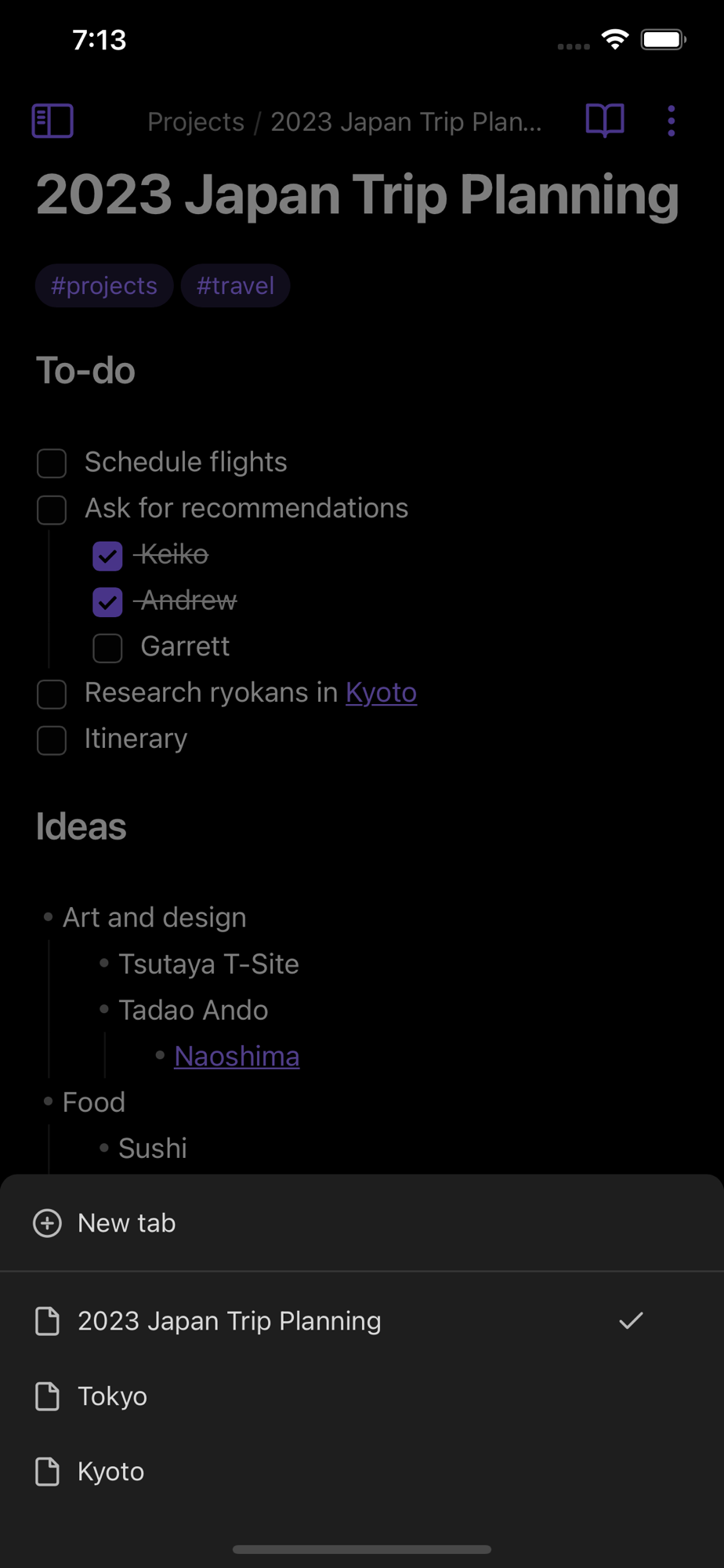Follow the Kyoto link in to-do list
724x1568 pixels.
381,692
